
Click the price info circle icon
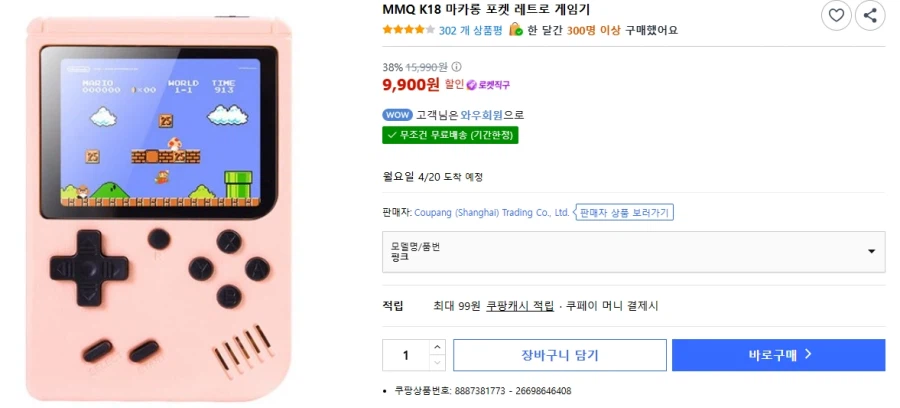click(x=457, y=67)
